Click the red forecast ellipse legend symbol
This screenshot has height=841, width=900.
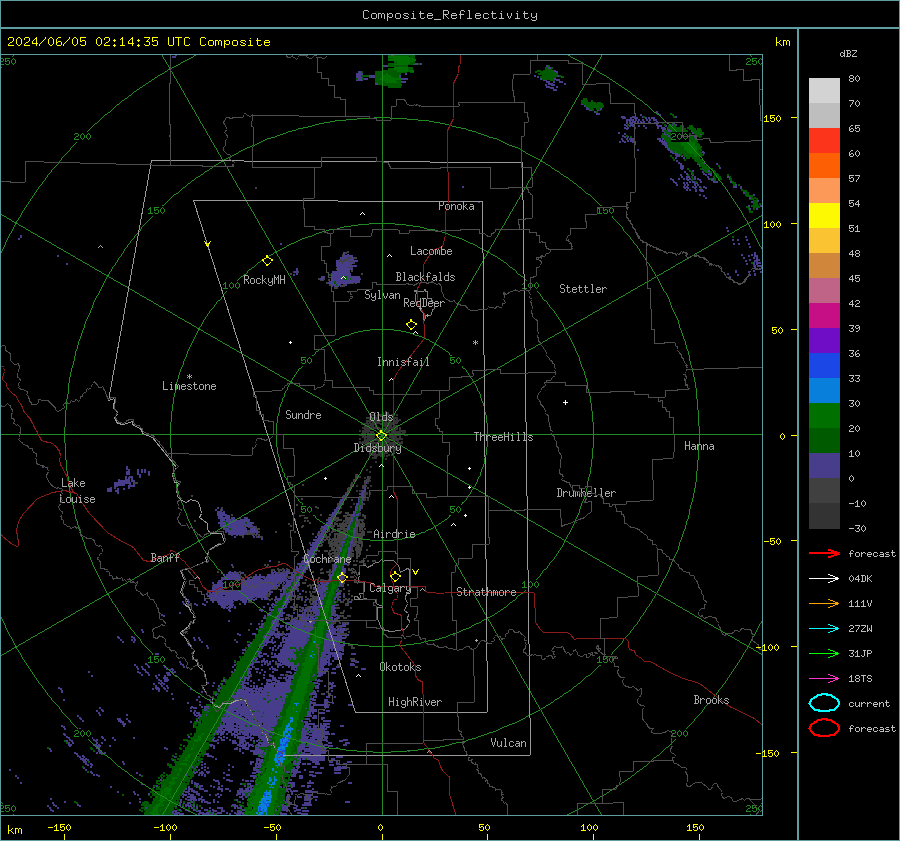(824, 728)
